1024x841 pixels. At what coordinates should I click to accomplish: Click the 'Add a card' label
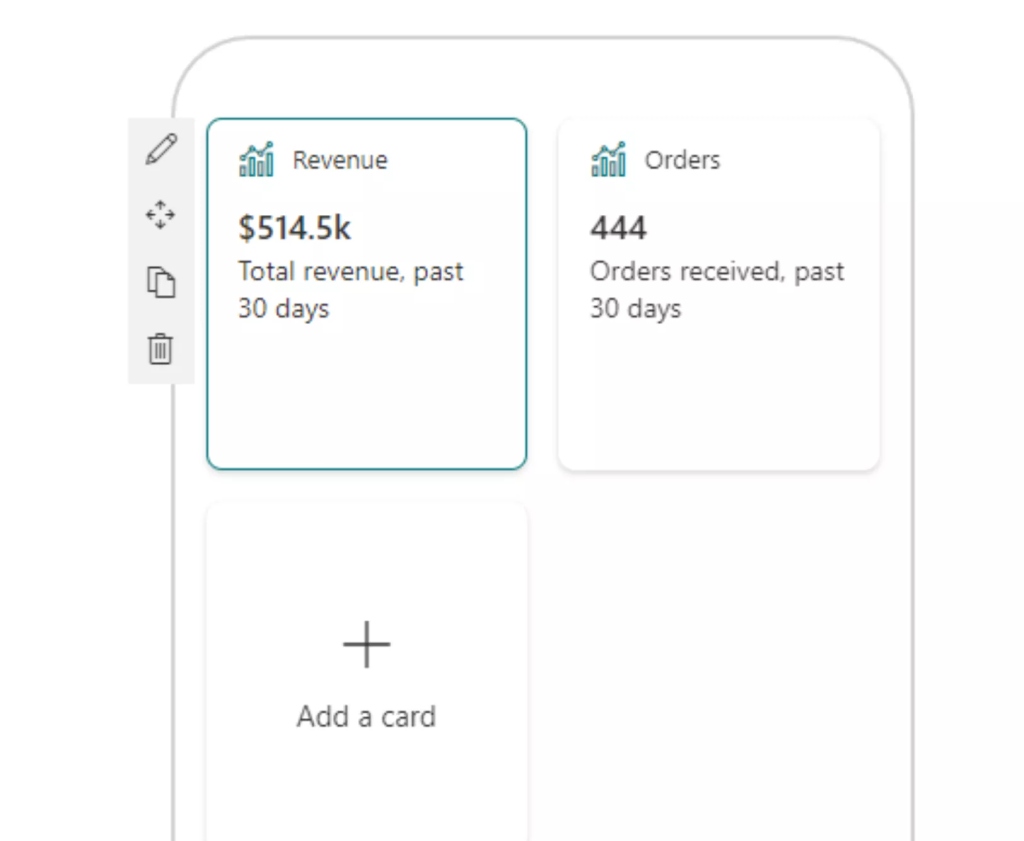coord(366,716)
